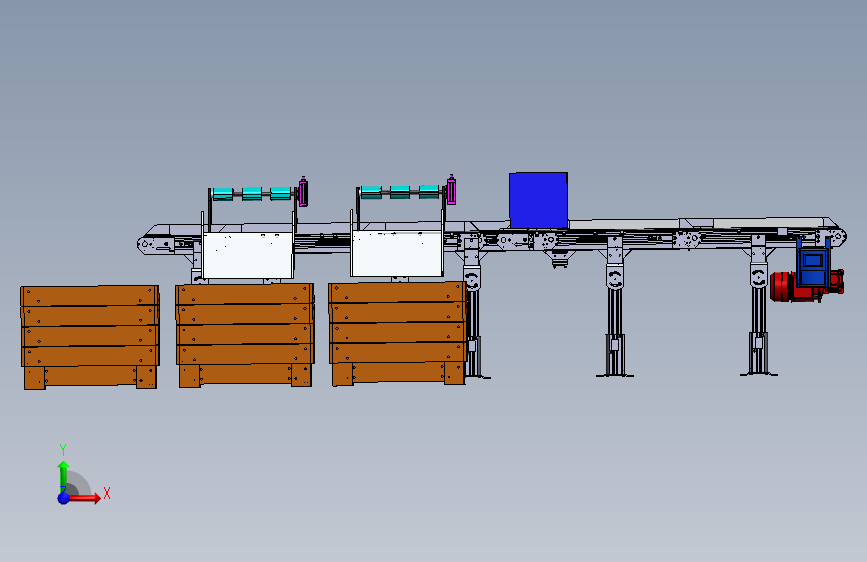Select the middle wooden crate
This screenshot has height=562, width=867.
click(x=245, y=335)
